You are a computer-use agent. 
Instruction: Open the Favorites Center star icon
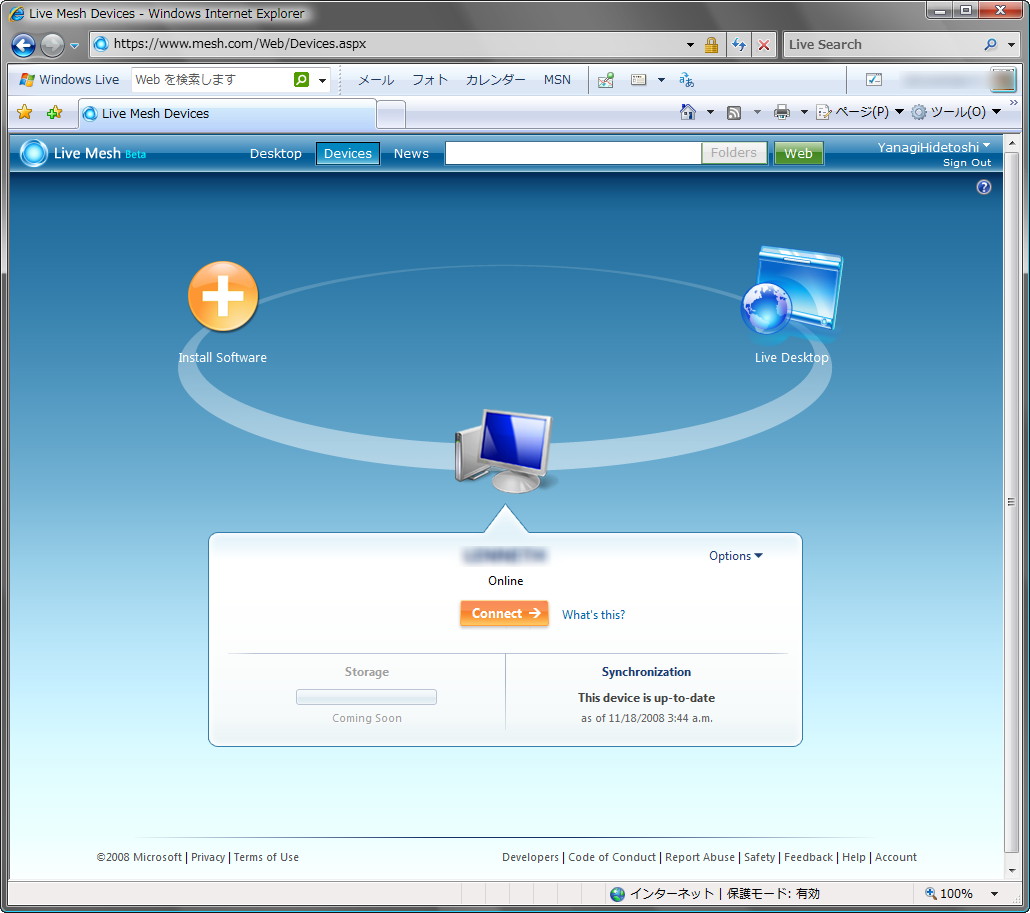(24, 112)
